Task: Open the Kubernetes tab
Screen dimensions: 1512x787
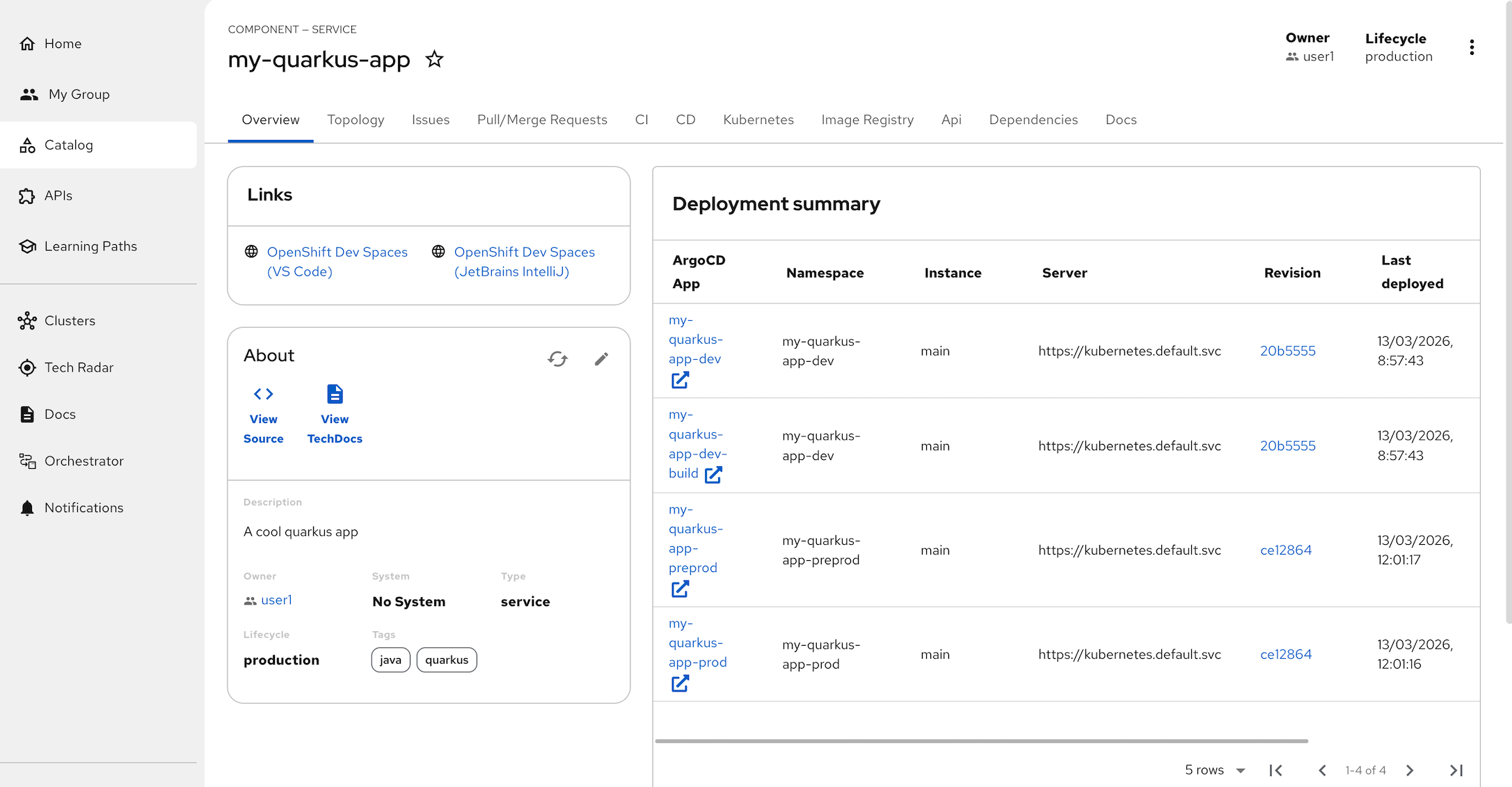Action: [x=758, y=120]
